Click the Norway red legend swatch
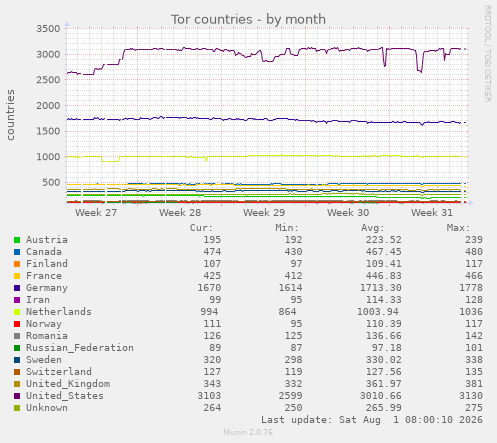Screen dimensions: 497x443 pyautogui.click(x=17, y=324)
